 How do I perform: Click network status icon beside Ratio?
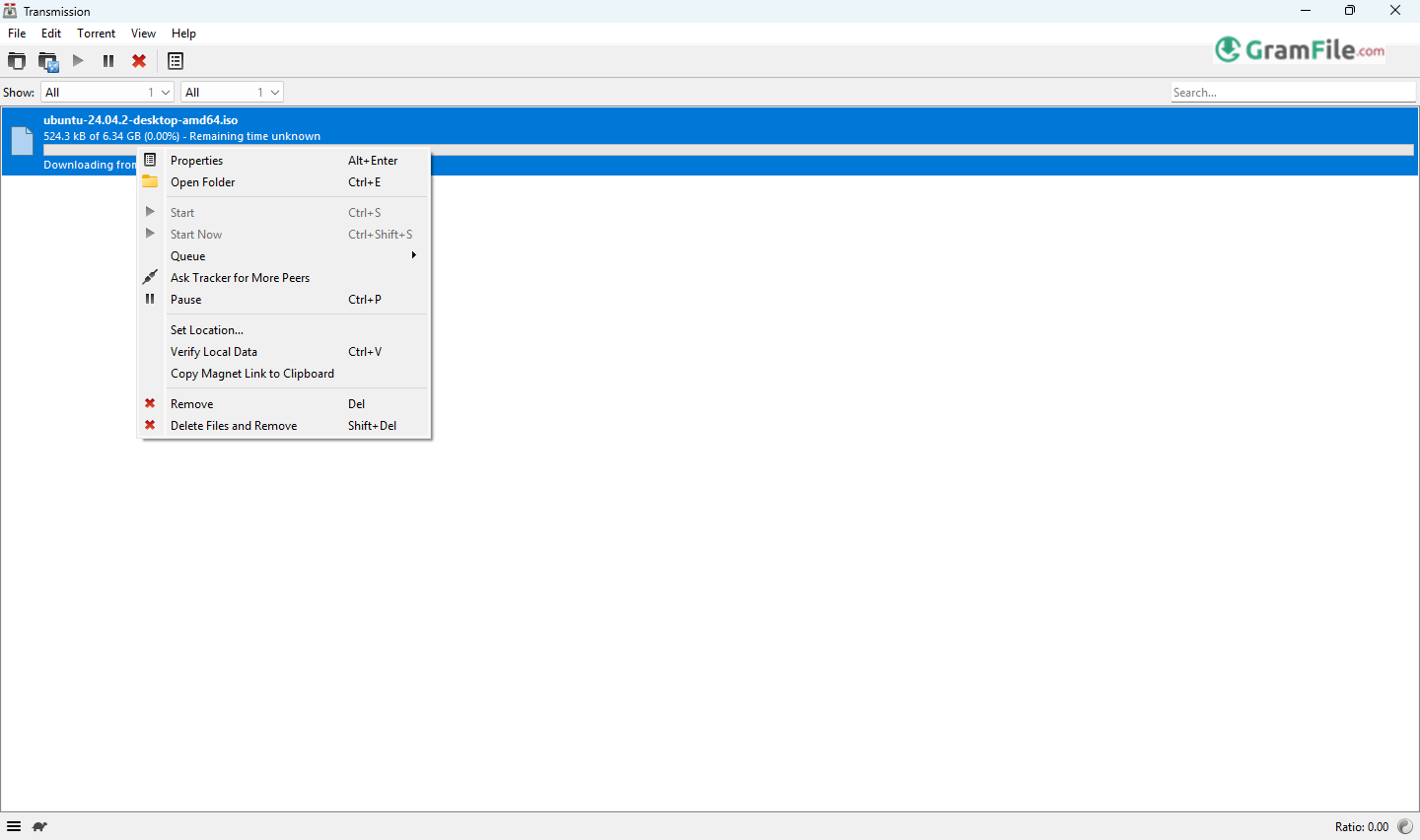(x=1405, y=827)
